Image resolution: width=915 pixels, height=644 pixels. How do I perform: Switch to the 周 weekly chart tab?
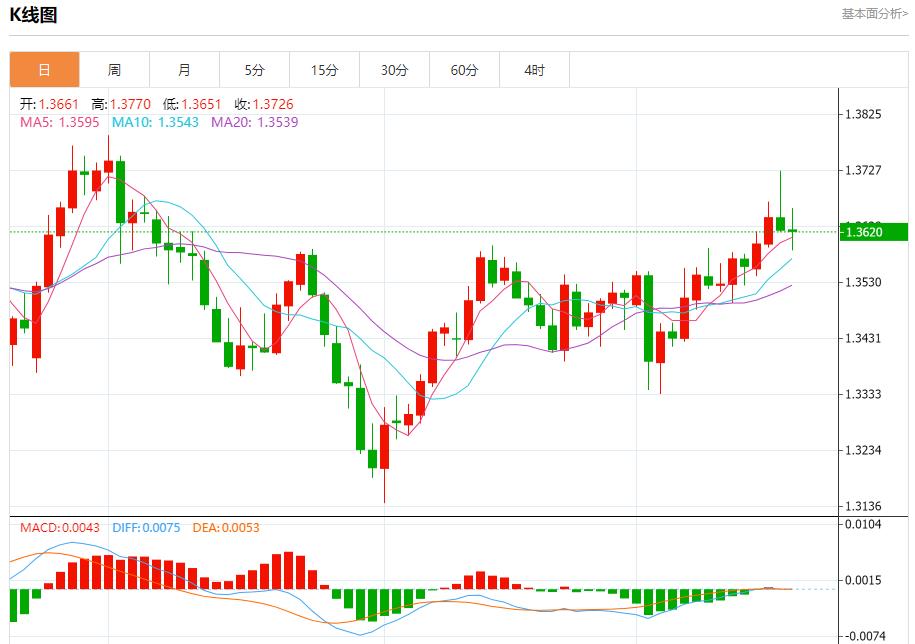click(112, 69)
